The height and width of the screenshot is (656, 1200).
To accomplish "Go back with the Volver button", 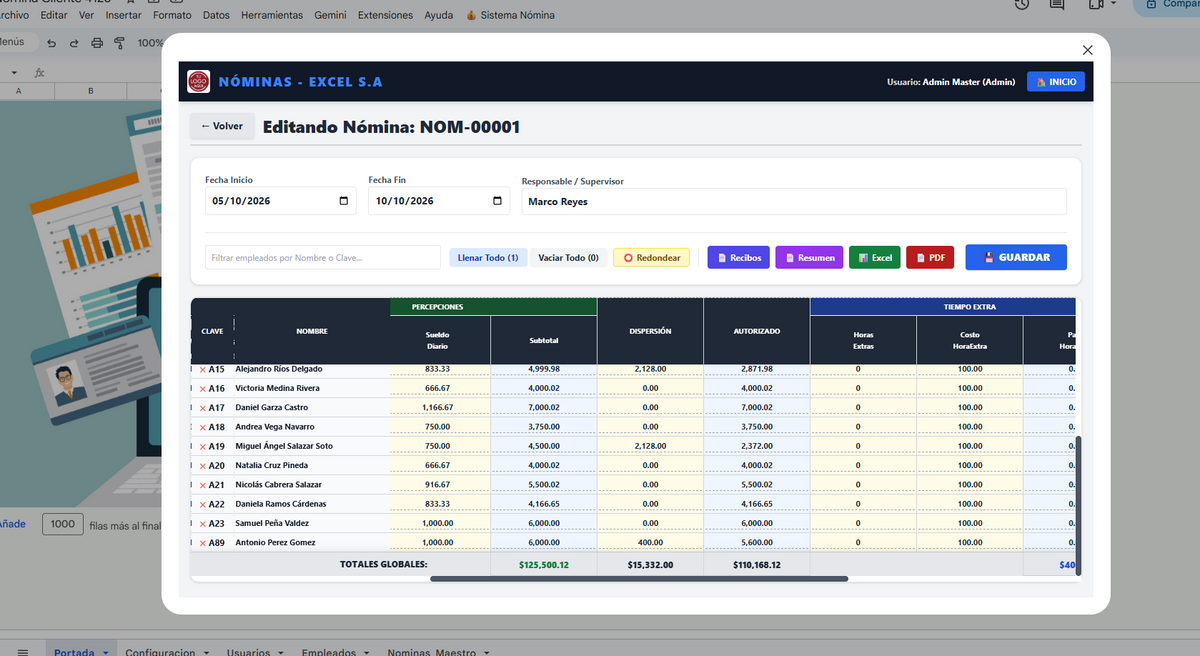I will point(222,127).
